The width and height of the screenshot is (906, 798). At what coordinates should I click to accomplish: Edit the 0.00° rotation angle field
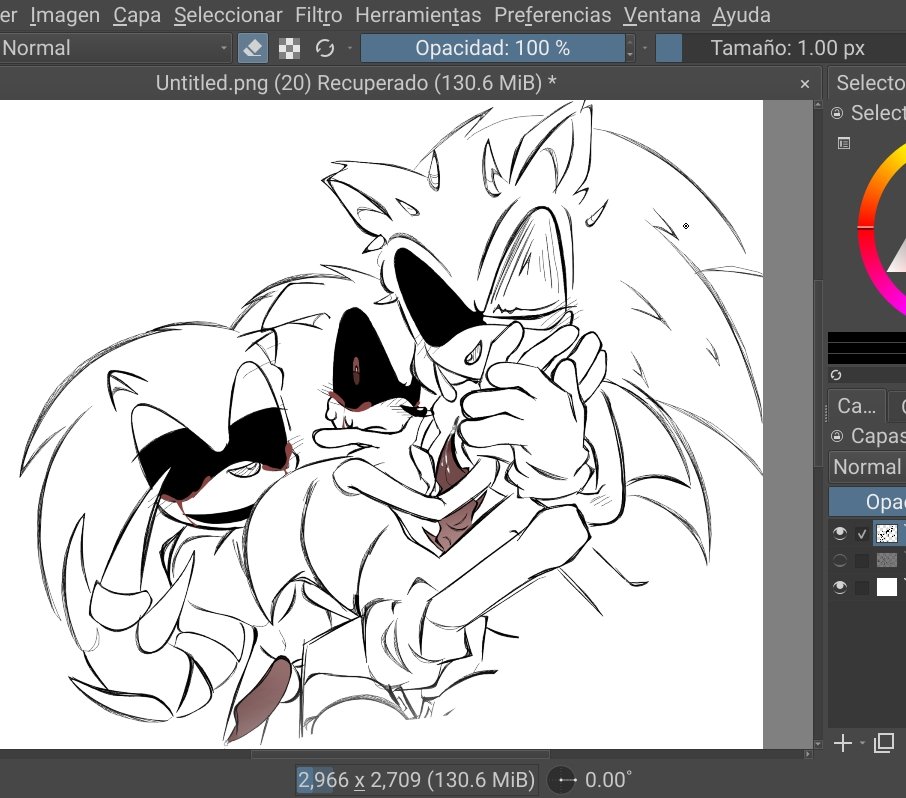point(608,780)
